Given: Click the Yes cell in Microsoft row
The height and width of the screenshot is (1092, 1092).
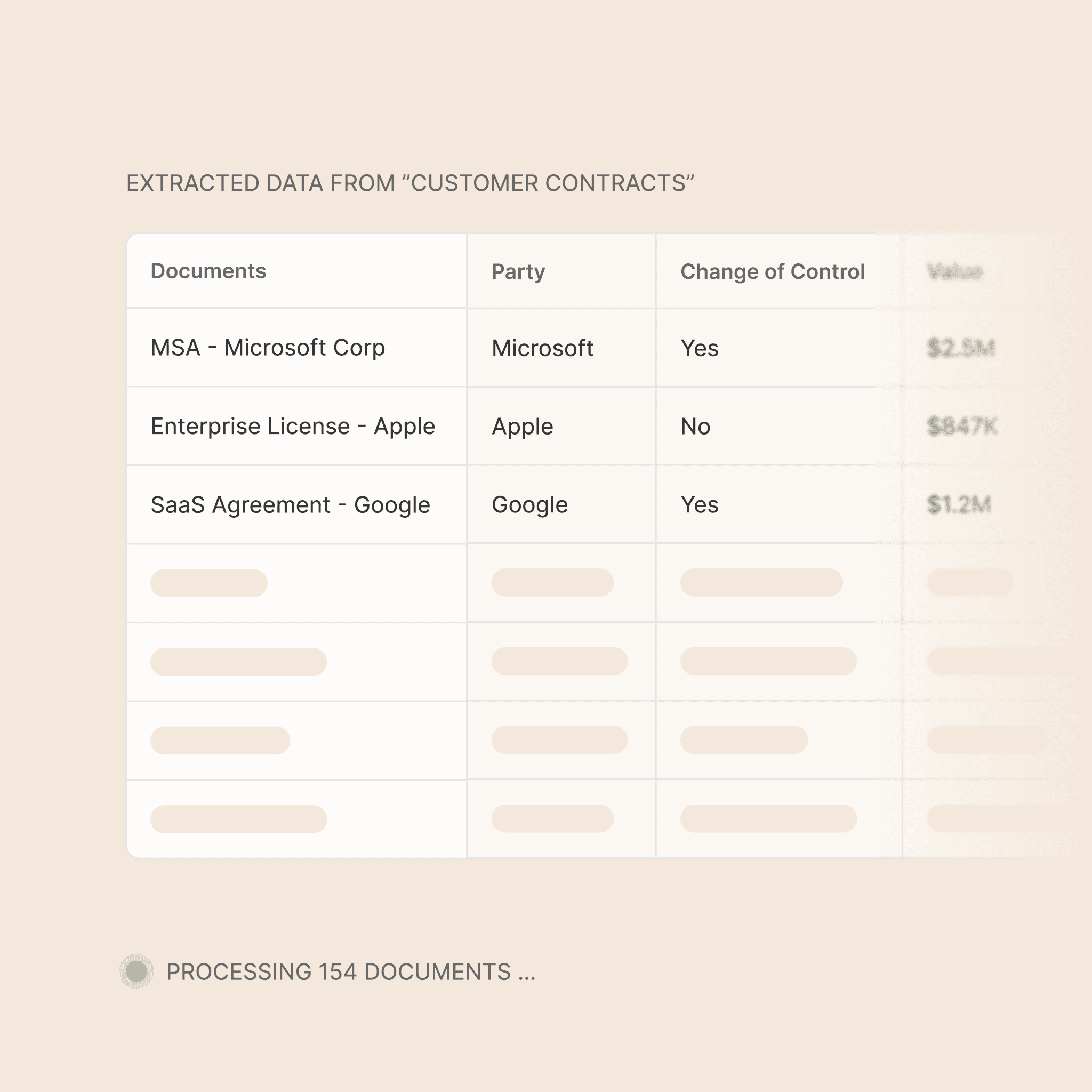Looking at the screenshot, I should tap(699, 348).
